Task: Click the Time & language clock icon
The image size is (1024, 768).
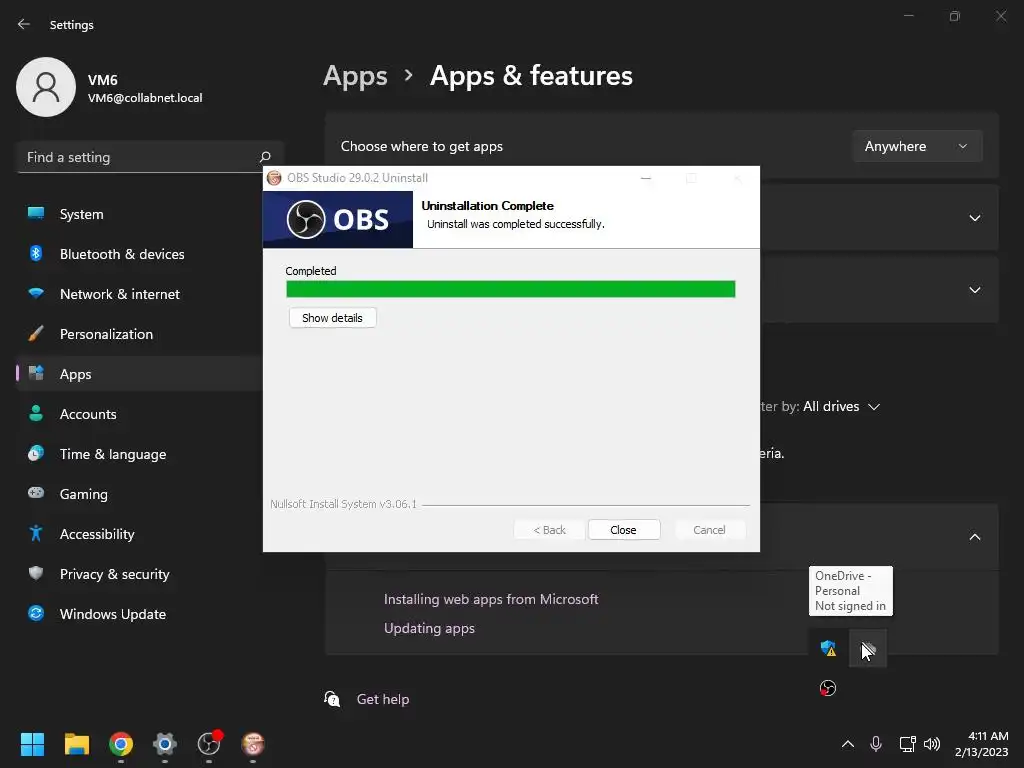Action: coord(36,453)
